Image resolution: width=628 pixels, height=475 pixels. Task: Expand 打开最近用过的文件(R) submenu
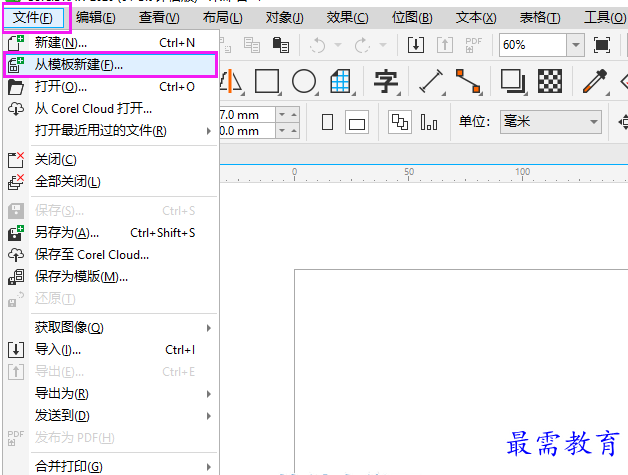coord(111,131)
